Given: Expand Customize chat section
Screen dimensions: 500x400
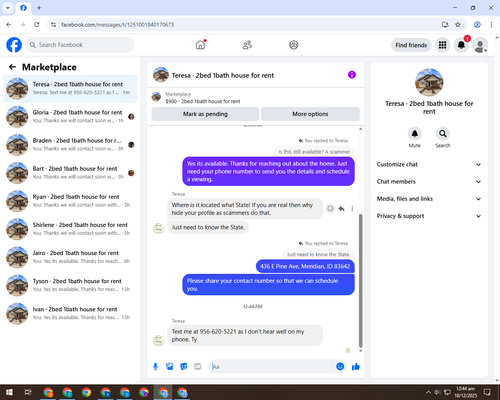Looking at the screenshot, I should click(x=429, y=164).
